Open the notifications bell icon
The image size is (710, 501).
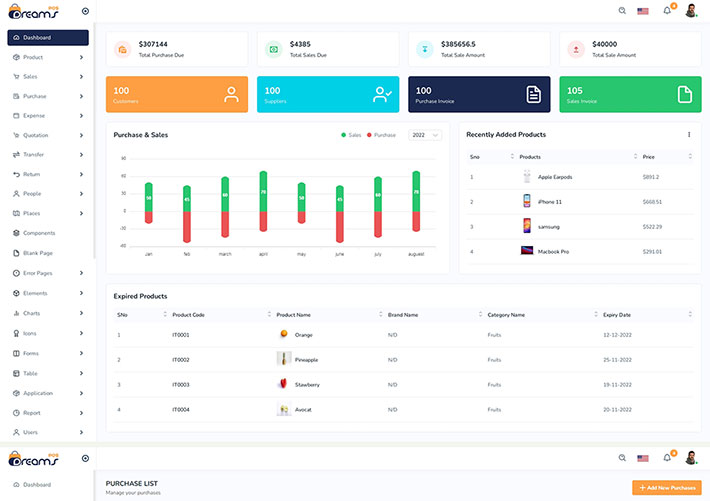coord(667,10)
